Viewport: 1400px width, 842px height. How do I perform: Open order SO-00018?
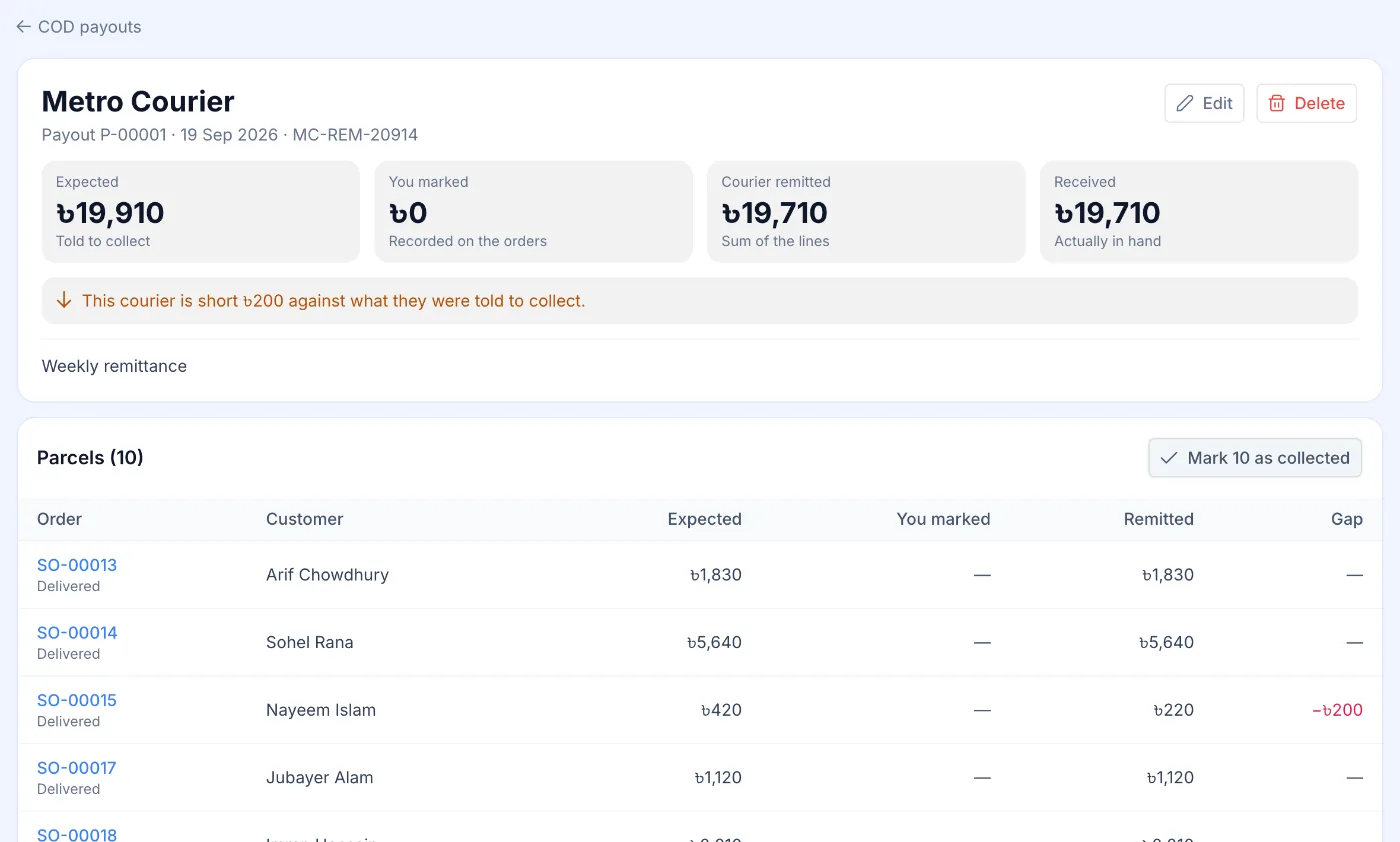77,834
